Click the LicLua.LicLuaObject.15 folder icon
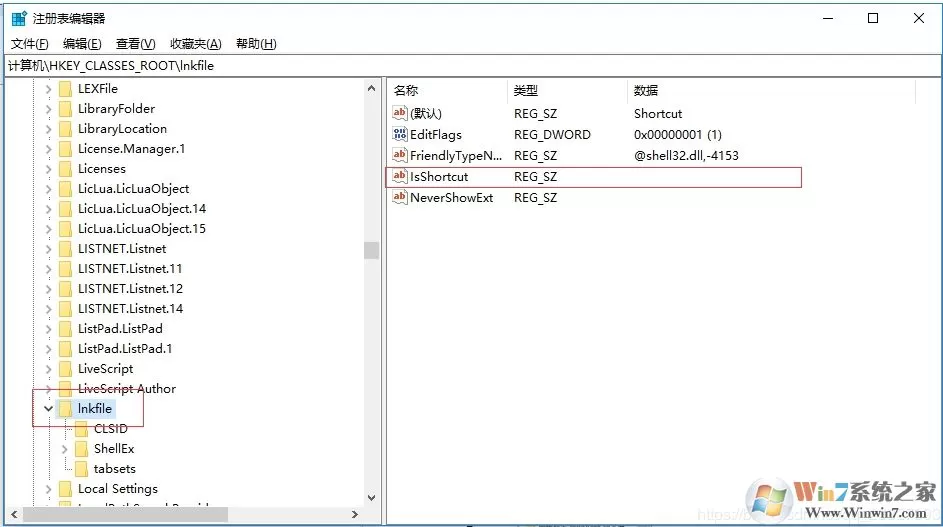943x527 pixels. click(66, 229)
